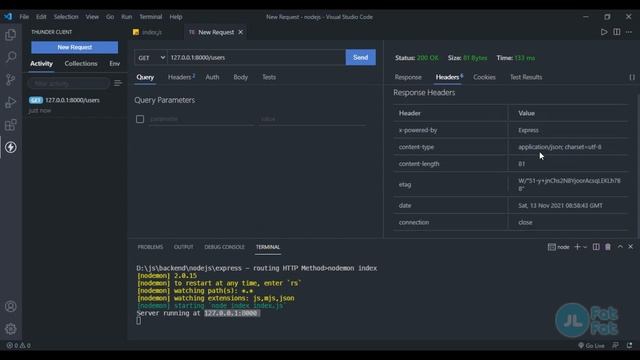640x360 pixels.
Task: Open the Output panel tab
Action: [183, 247]
